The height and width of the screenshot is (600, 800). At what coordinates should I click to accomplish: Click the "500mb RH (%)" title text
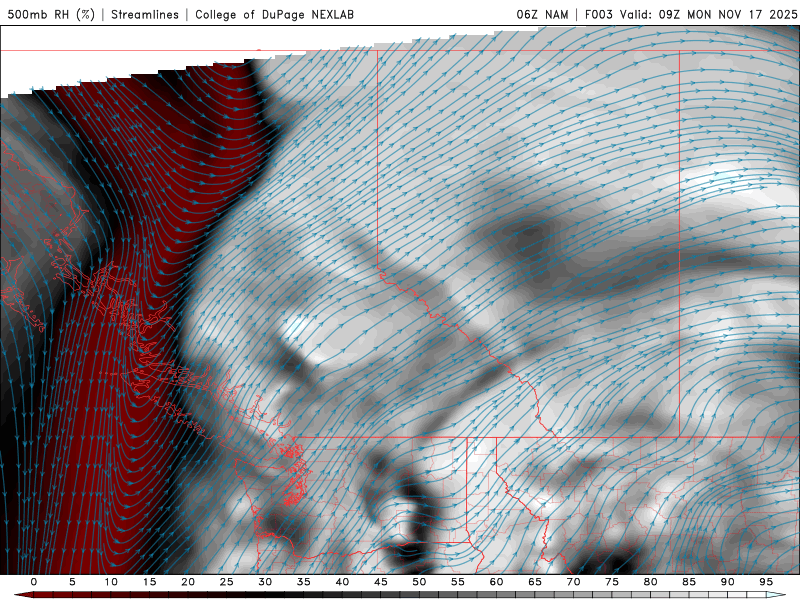pos(51,14)
